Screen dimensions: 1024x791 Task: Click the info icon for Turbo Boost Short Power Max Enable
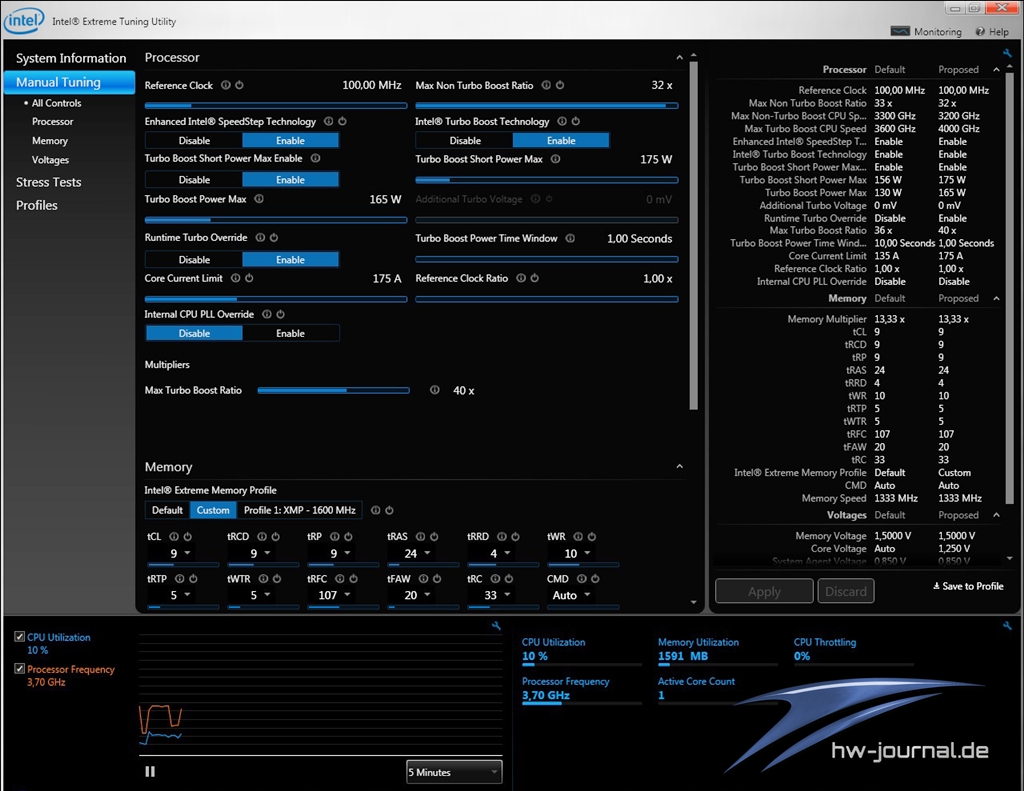(315, 158)
